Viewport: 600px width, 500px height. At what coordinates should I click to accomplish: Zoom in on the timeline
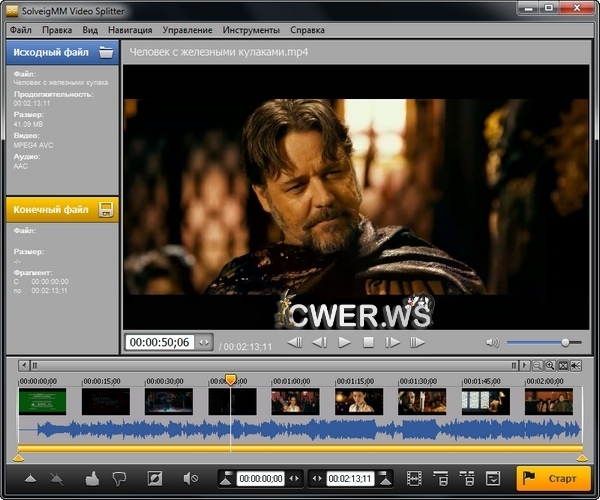coord(550,366)
